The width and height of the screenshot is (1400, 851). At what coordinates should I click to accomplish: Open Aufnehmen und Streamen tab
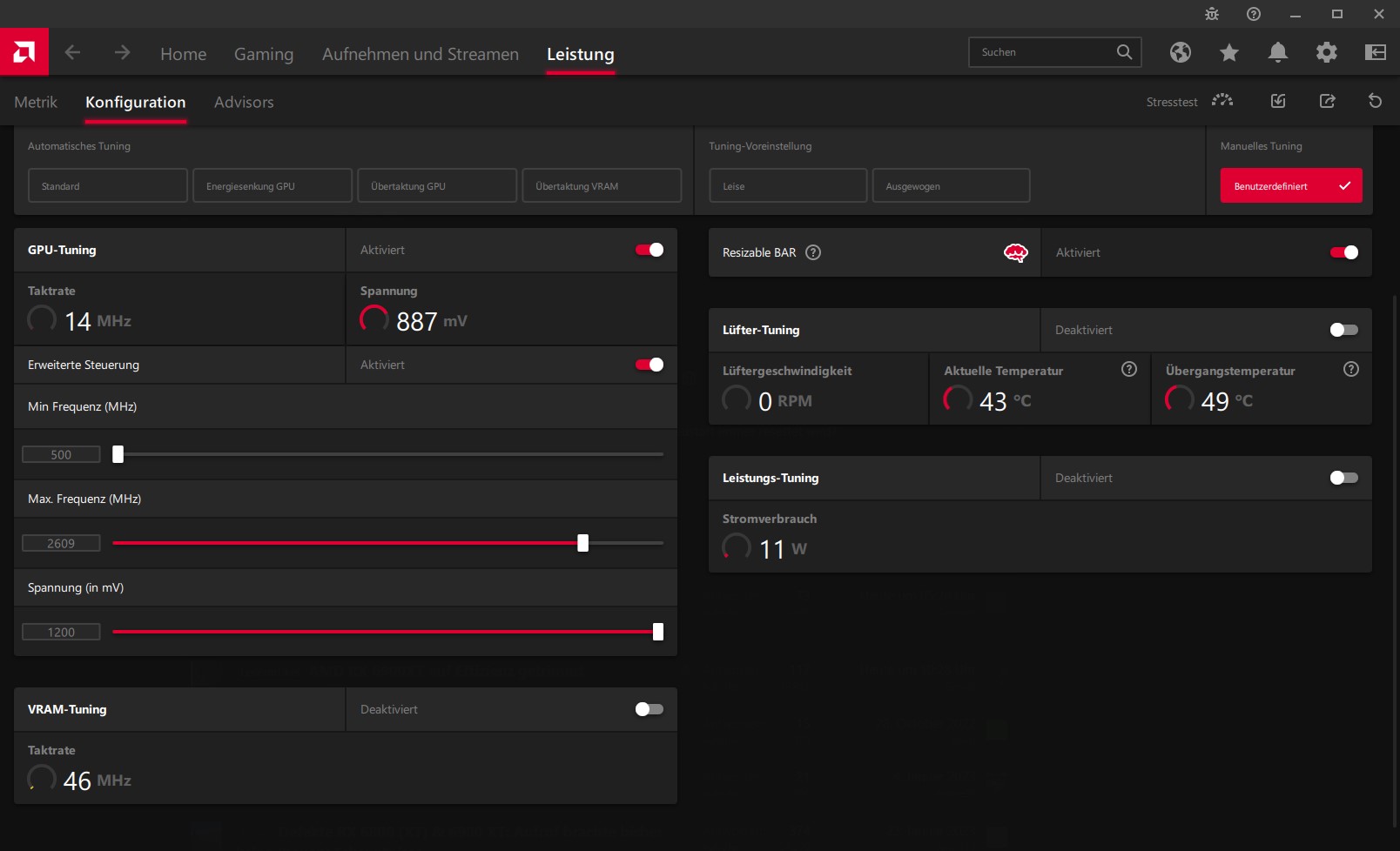(421, 54)
